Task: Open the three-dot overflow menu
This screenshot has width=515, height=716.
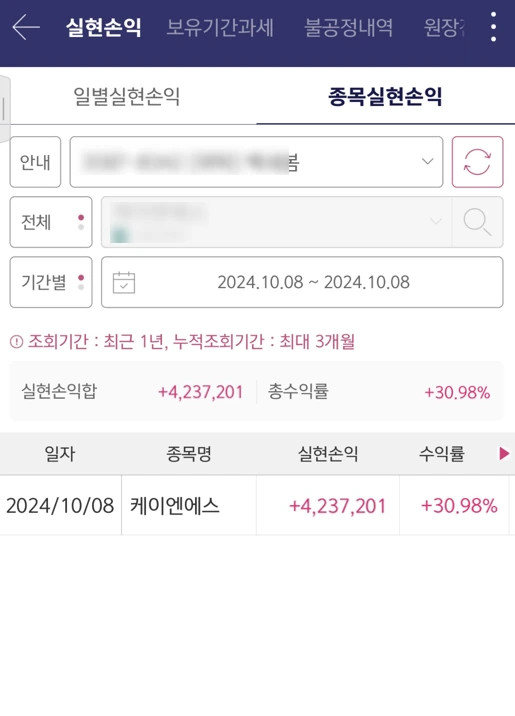Action: [x=493, y=27]
